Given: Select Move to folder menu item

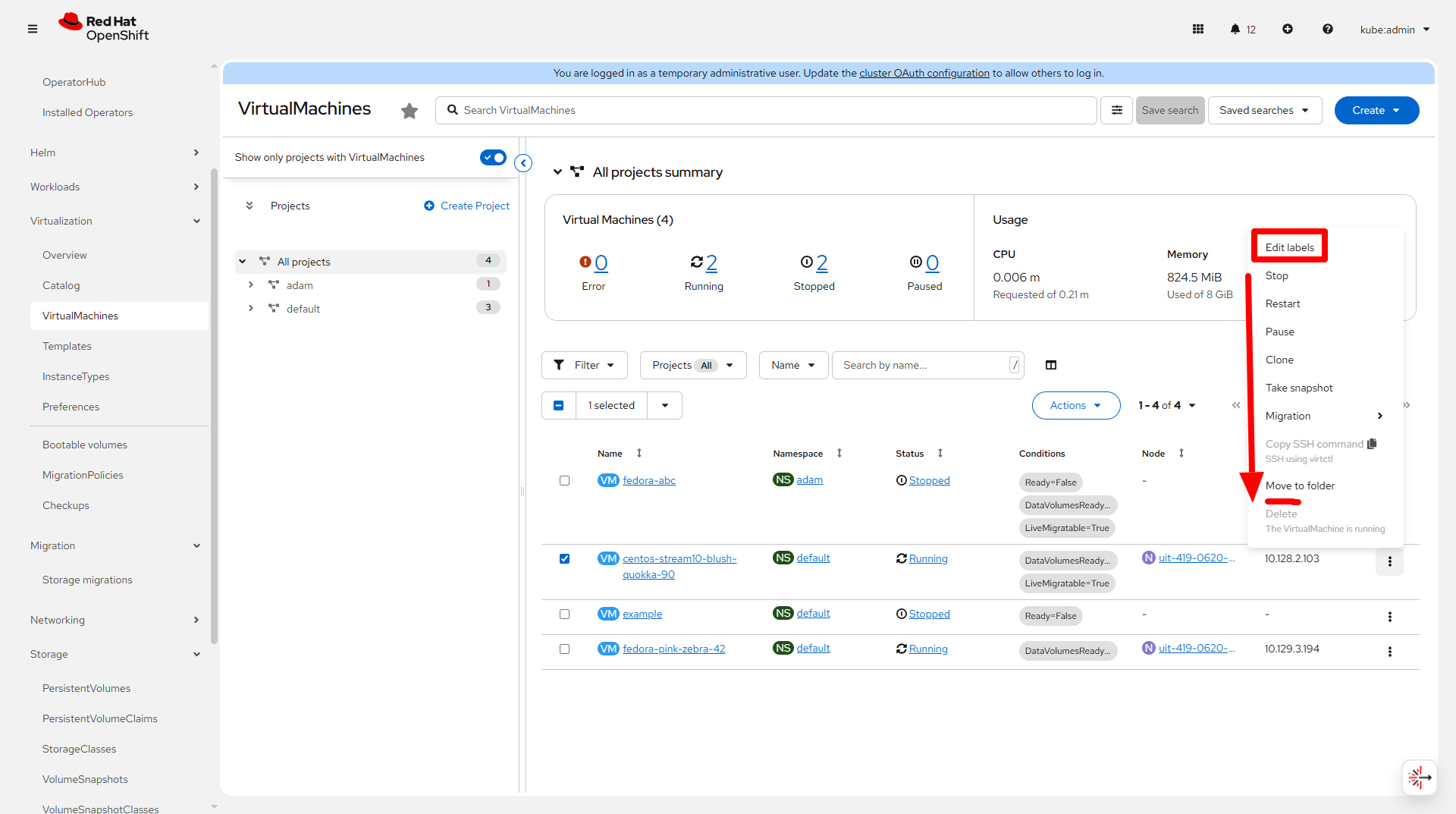Looking at the screenshot, I should 1300,486.
